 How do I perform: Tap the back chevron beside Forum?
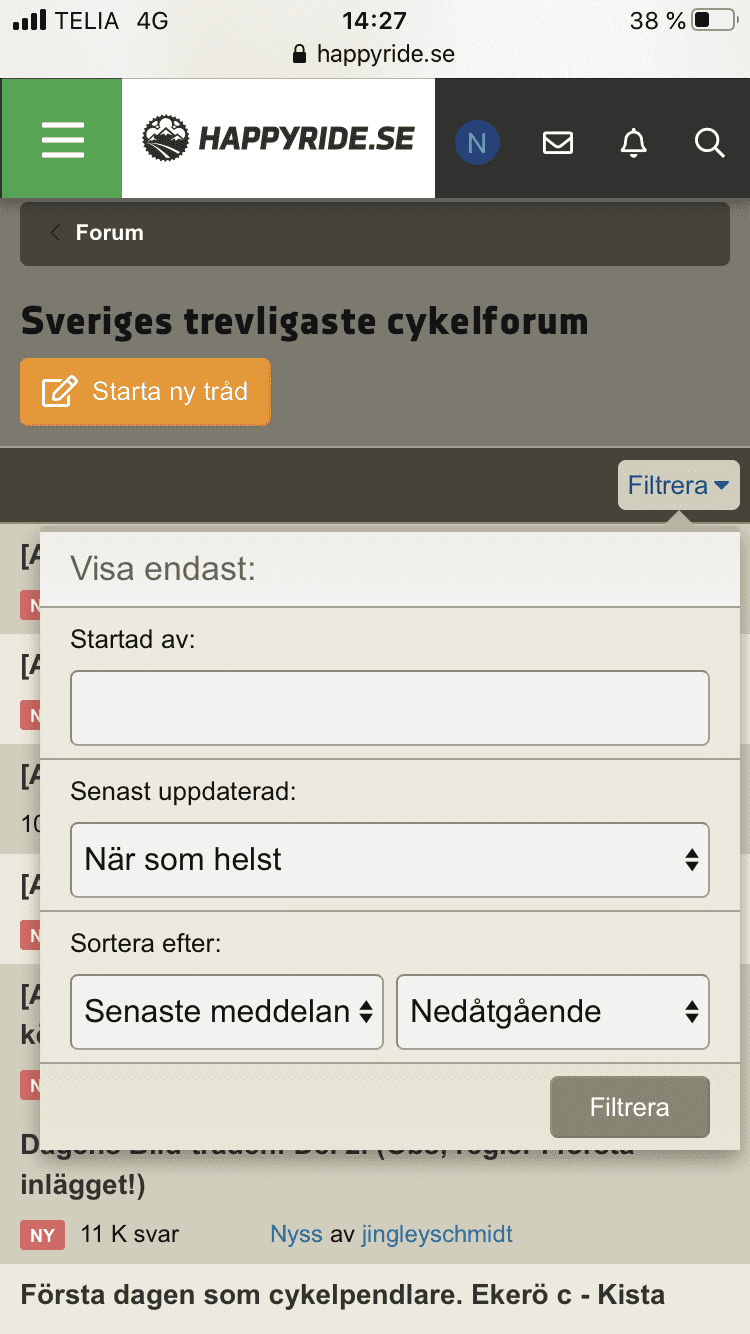point(55,233)
